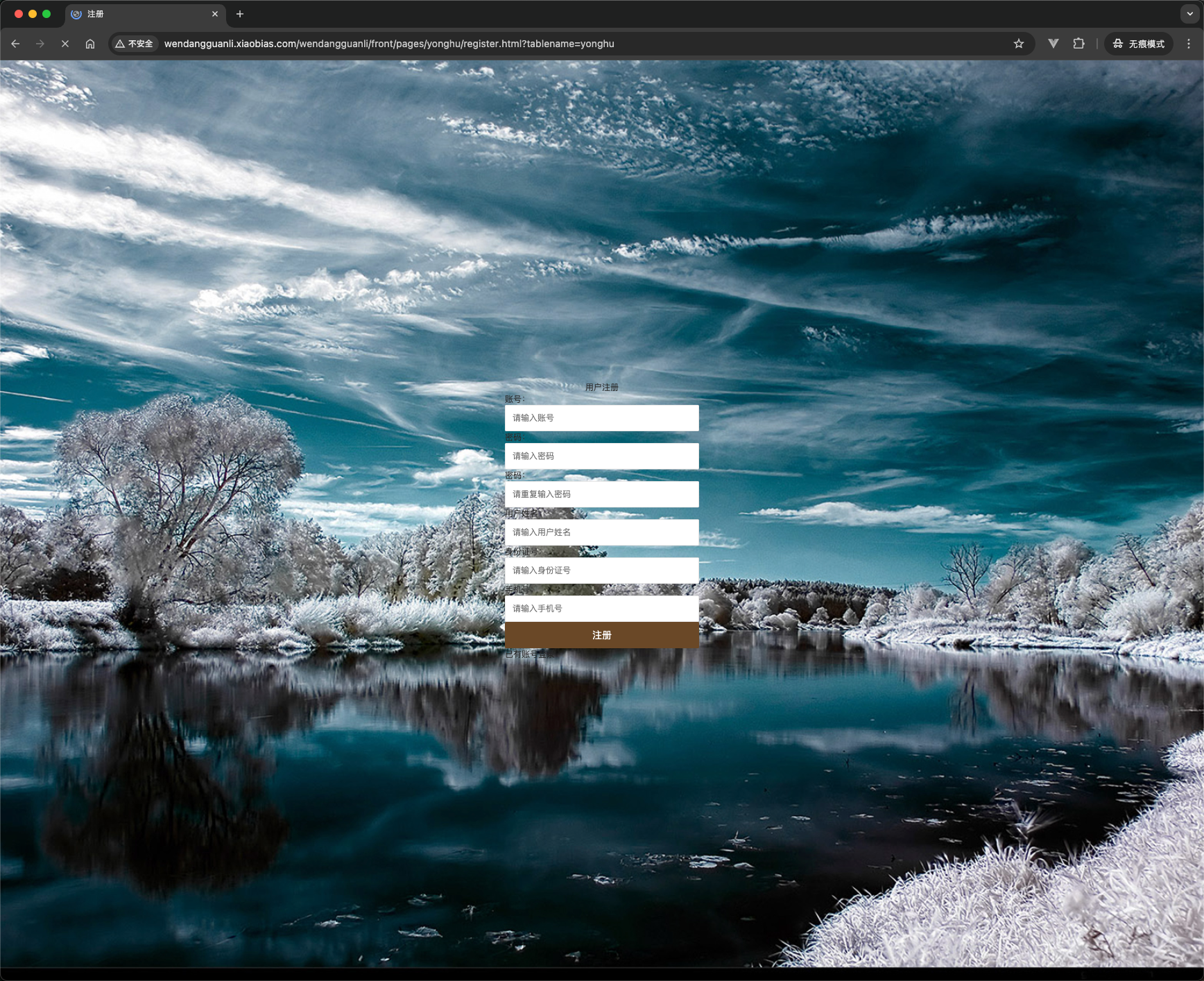
Task: Follow the 已有账号登录 link
Action: pyautogui.click(x=528, y=654)
